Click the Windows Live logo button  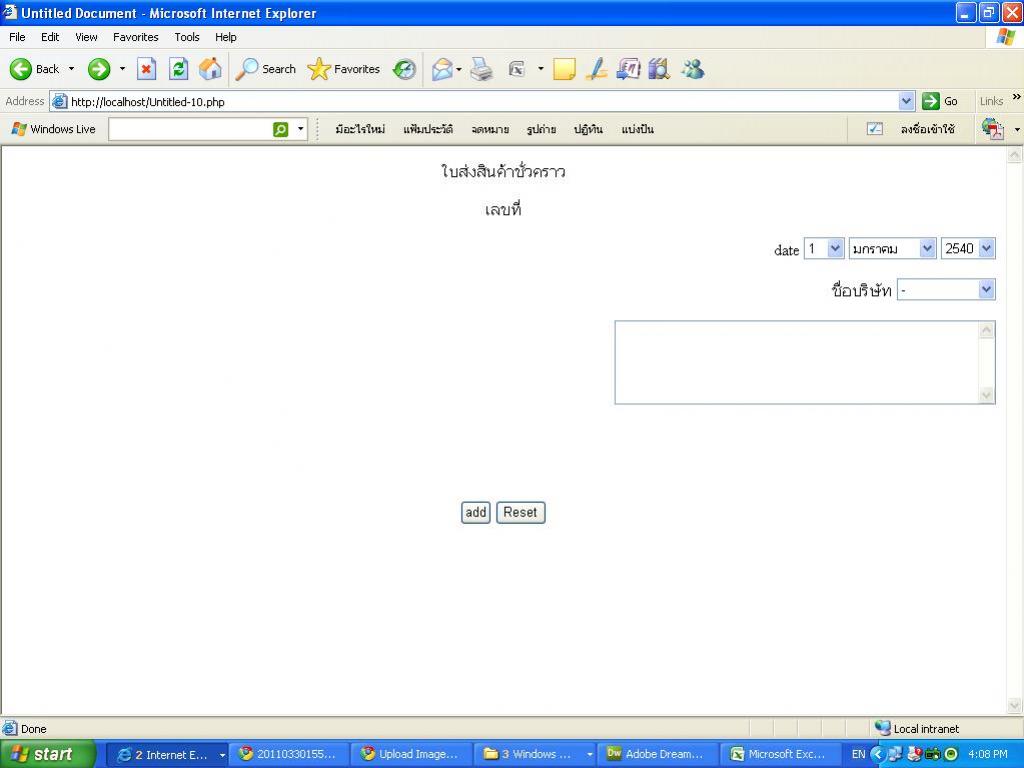[53, 129]
